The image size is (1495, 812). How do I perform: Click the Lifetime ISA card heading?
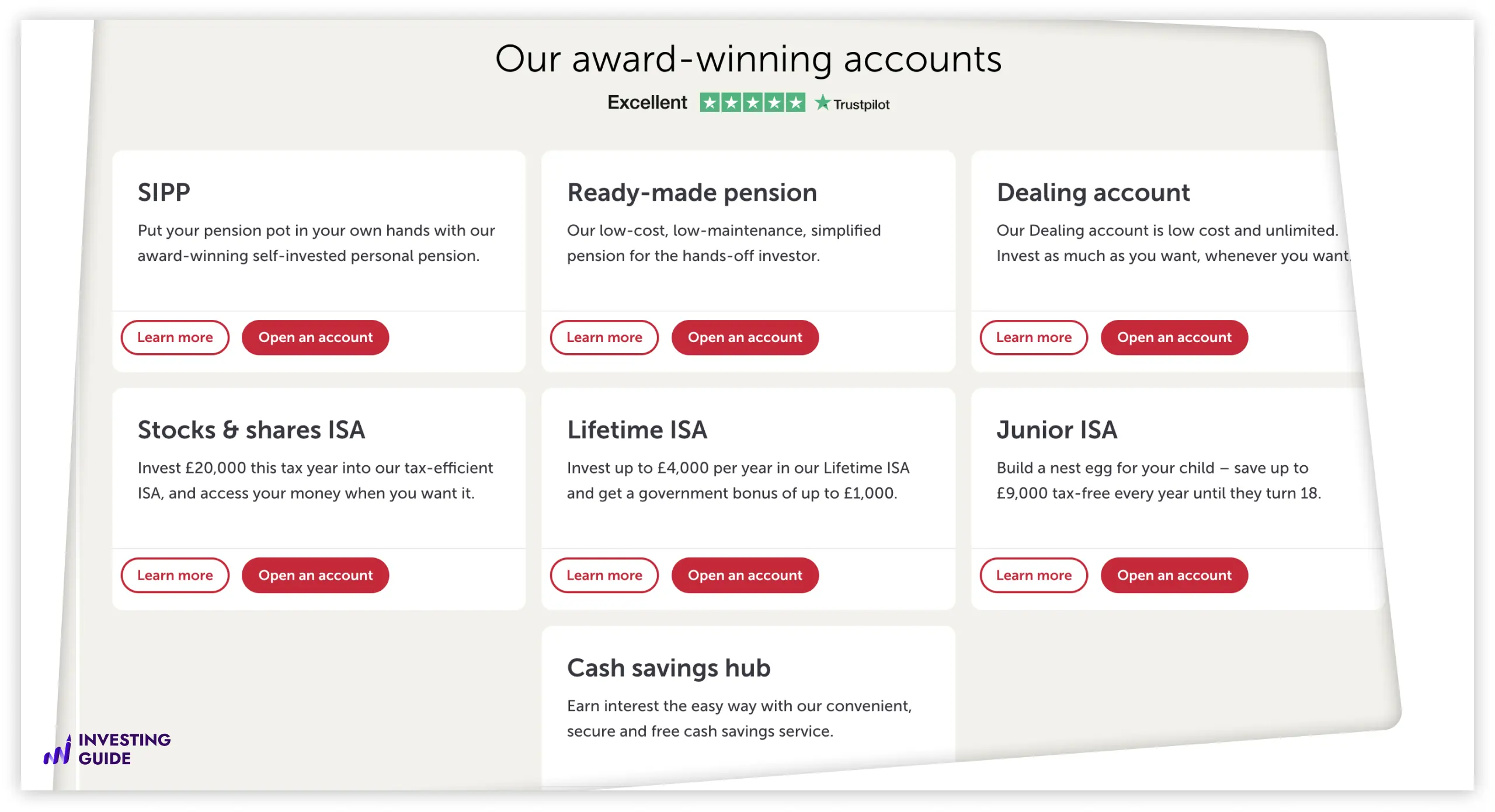[x=637, y=430]
